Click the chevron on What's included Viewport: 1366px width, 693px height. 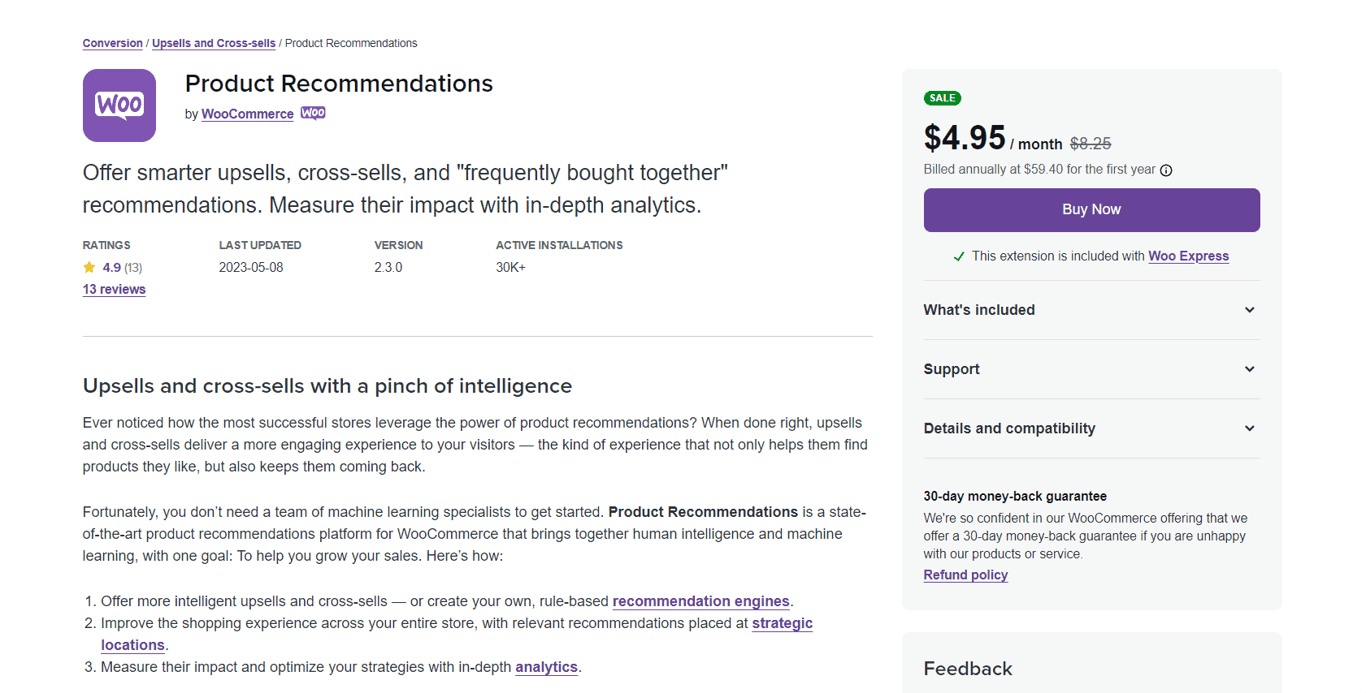tap(1249, 309)
